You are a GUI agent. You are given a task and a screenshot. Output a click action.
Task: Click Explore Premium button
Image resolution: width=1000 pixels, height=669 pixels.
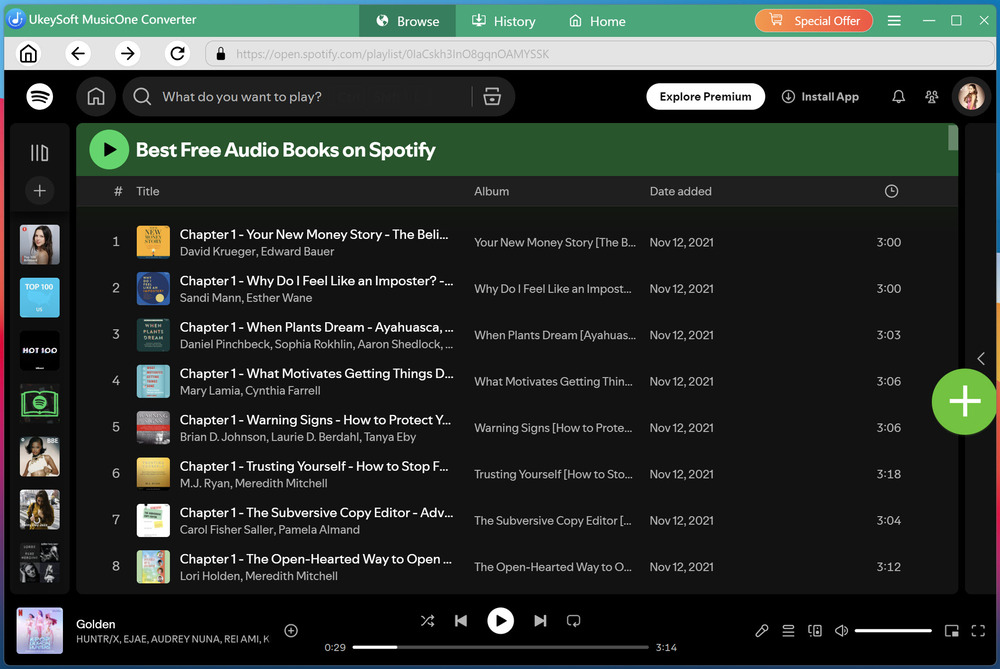tap(705, 97)
